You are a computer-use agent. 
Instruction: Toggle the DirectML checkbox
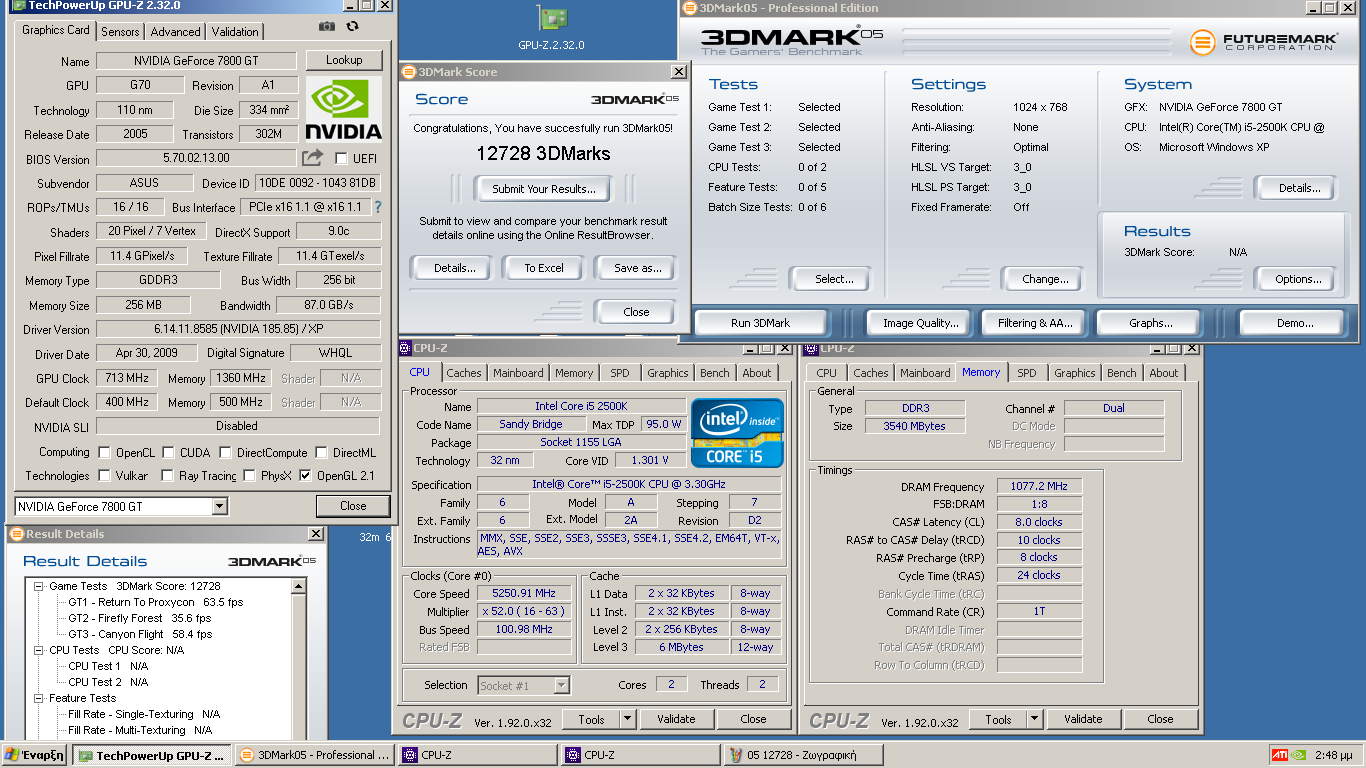tap(320, 452)
